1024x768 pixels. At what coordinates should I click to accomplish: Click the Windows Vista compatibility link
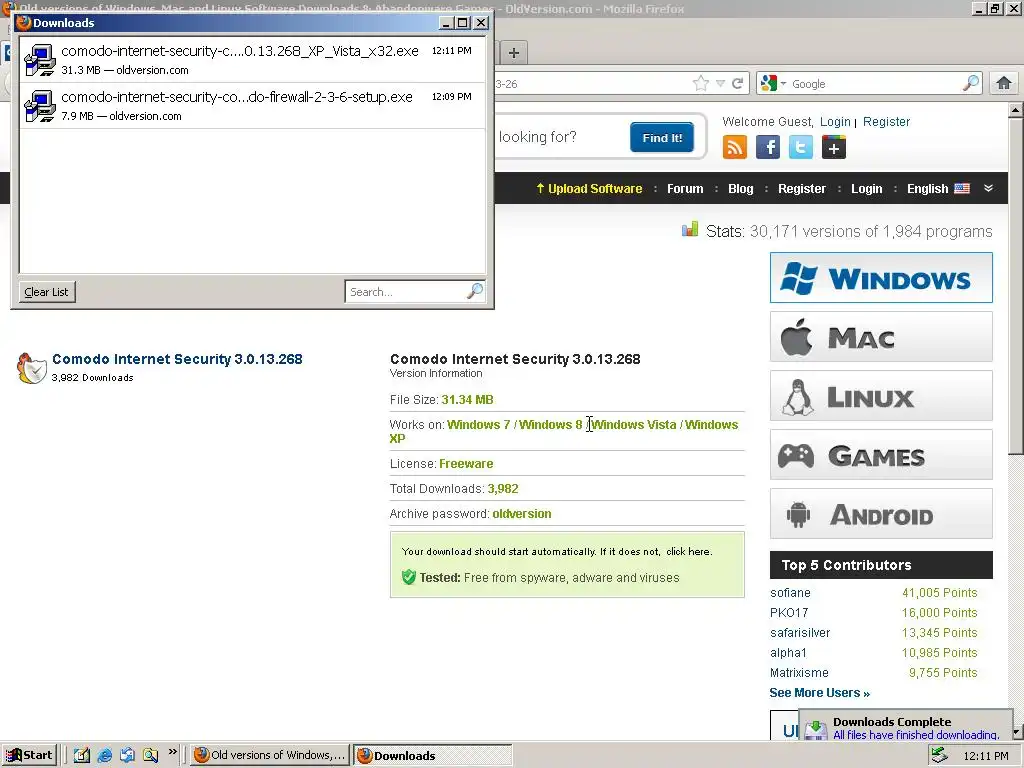coord(634,424)
